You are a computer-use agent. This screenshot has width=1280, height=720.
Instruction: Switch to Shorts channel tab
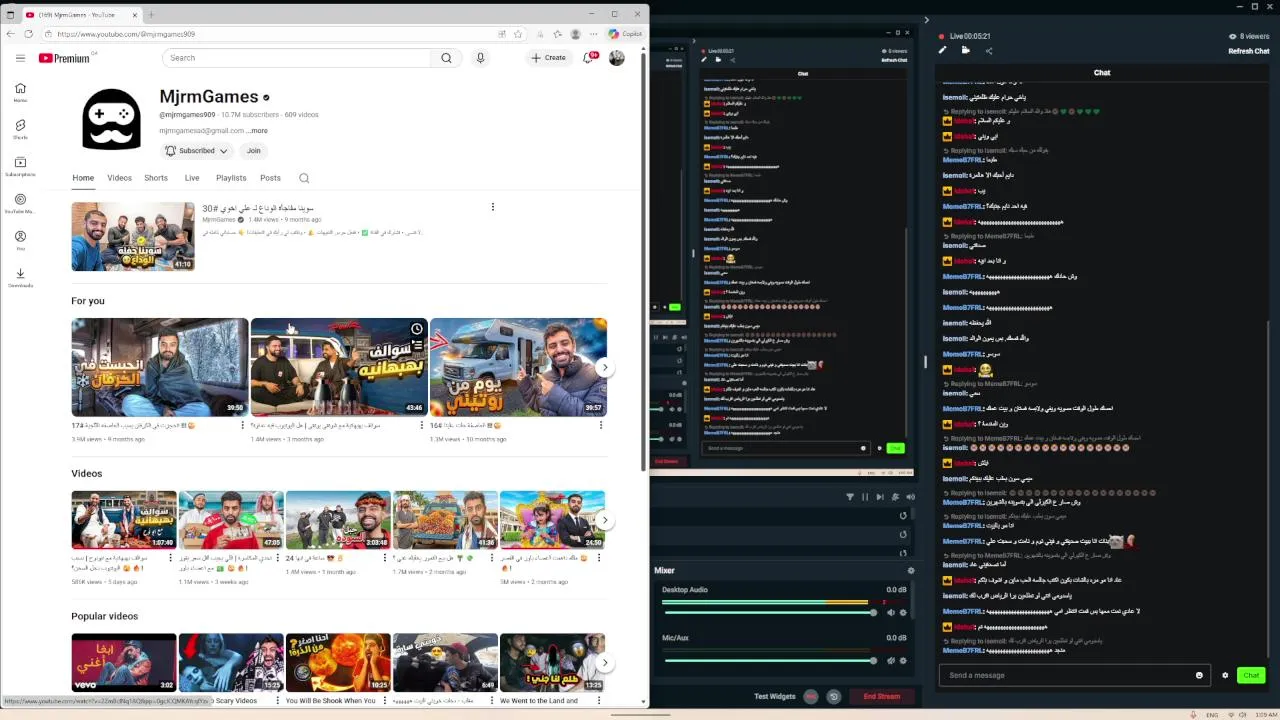[156, 178]
